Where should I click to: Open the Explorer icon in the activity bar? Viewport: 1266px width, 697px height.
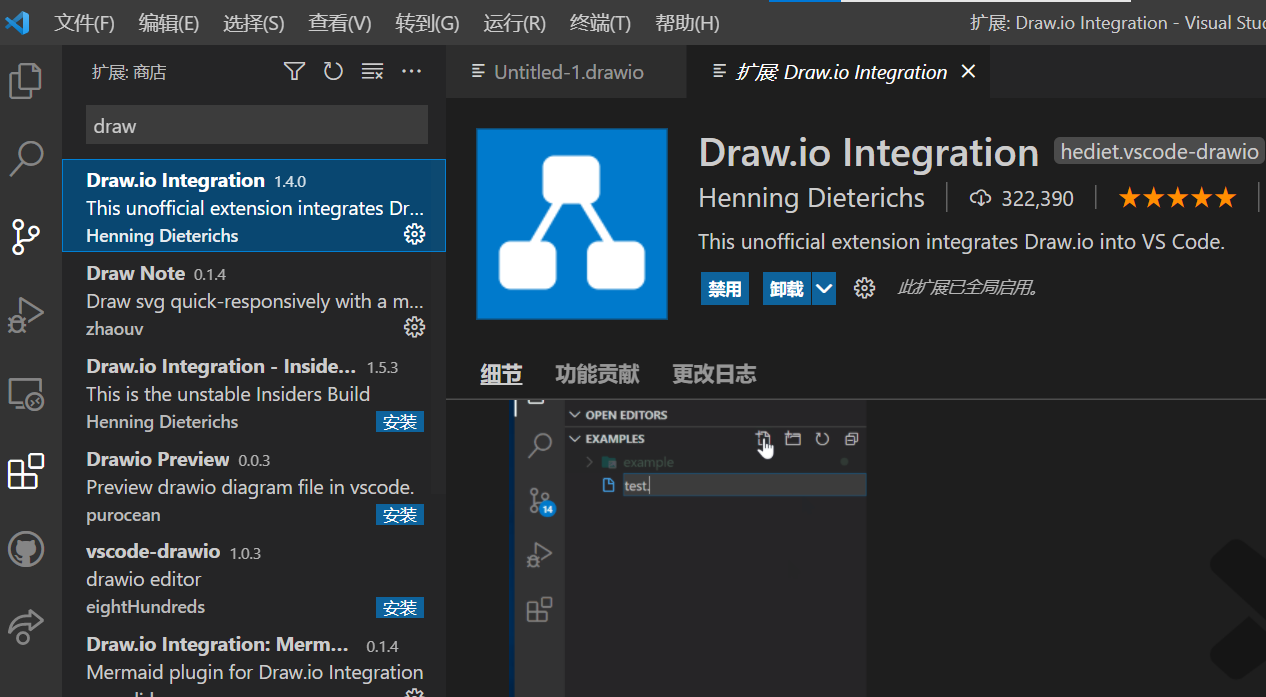(x=26, y=81)
